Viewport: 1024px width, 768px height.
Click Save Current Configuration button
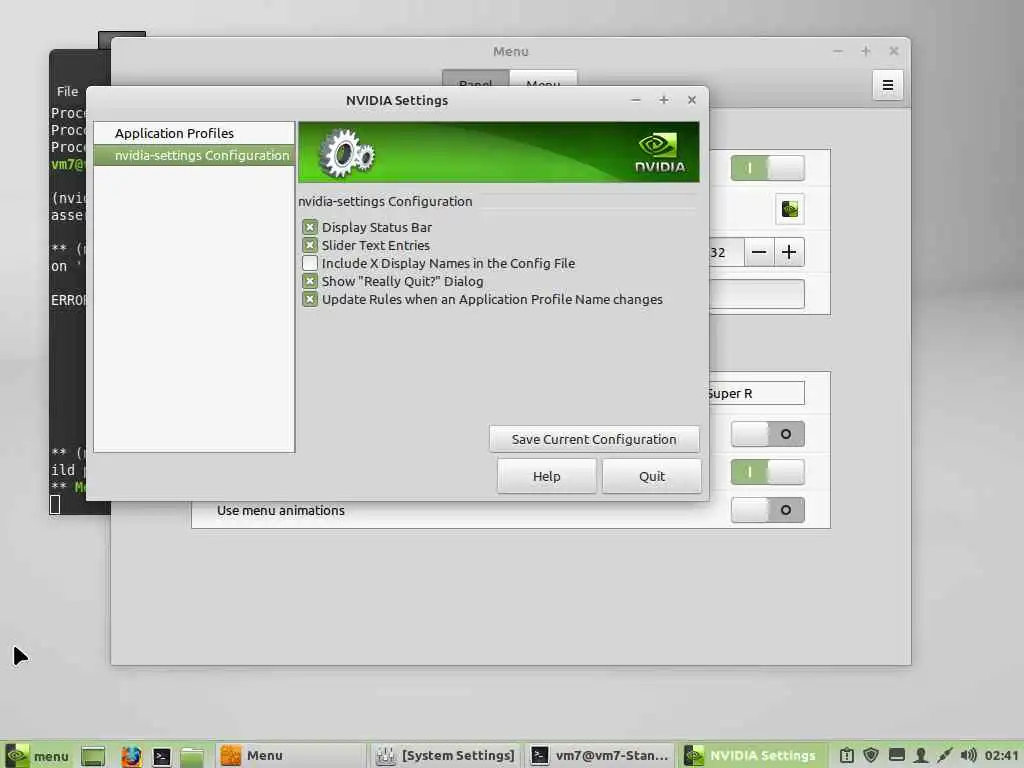594,440
